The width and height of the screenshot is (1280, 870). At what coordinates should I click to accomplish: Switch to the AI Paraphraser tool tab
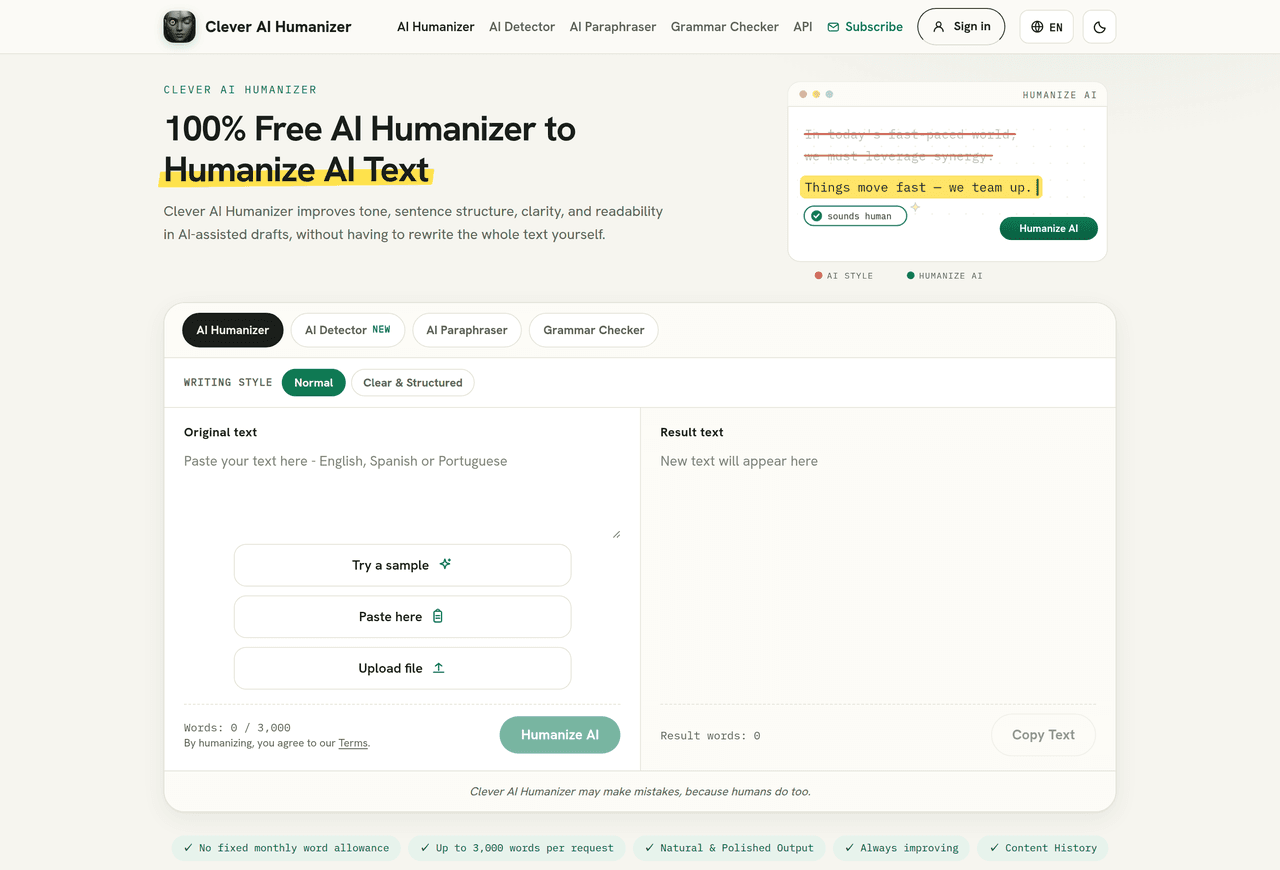pyautogui.click(x=467, y=330)
